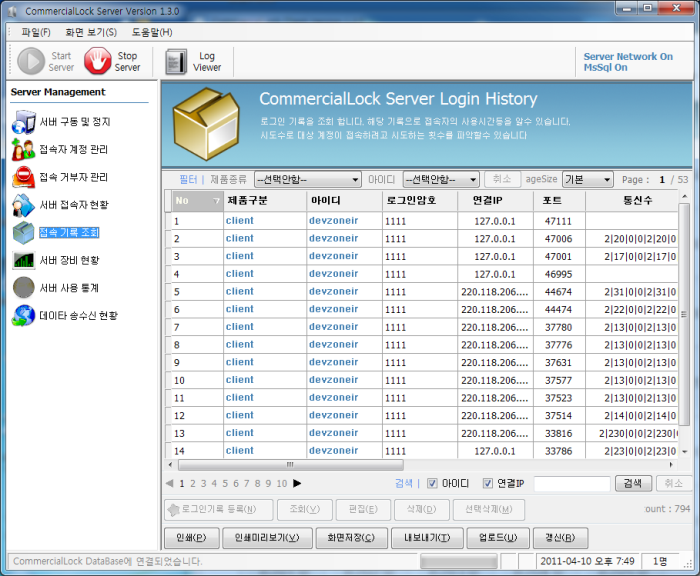Click the client cell in row 7
This screenshot has width=700, height=576.
click(x=265, y=327)
